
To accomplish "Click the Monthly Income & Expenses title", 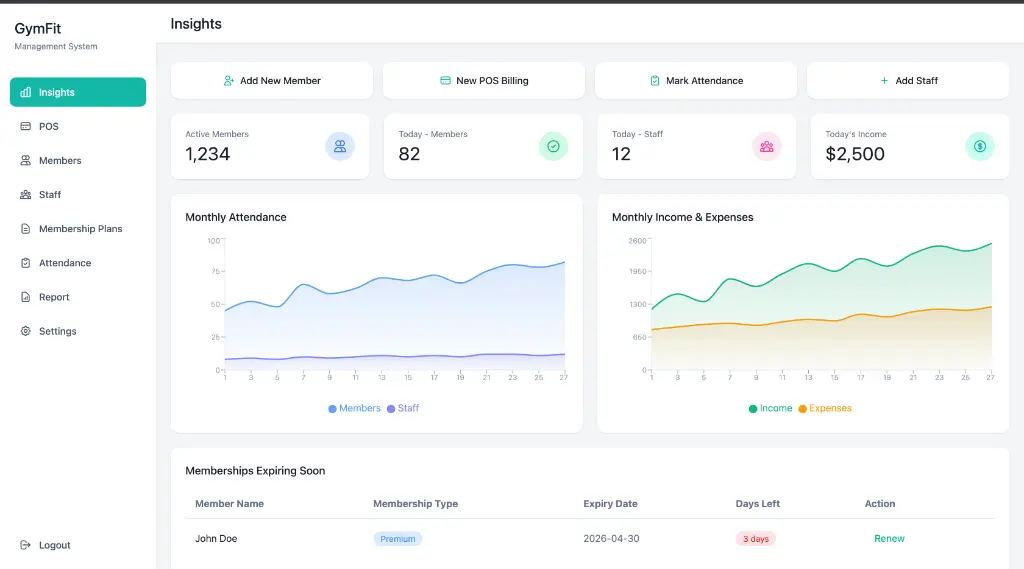I will (x=682, y=218).
